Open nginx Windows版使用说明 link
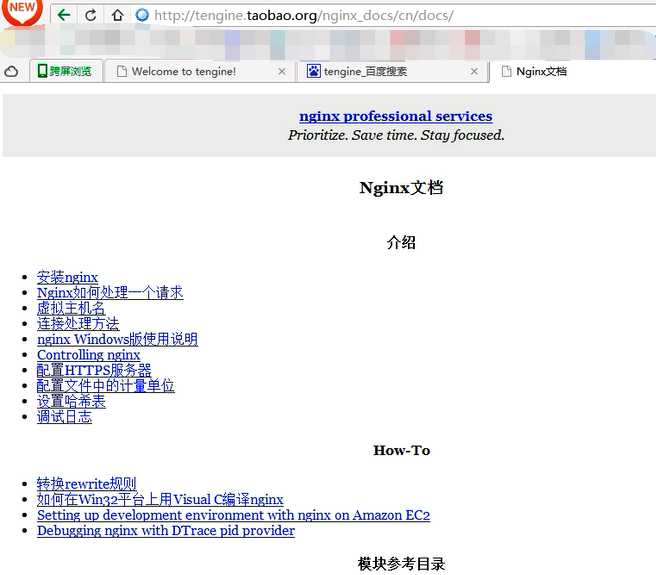Image resolution: width=656 pixels, height=575 pixels. pos(118,339)
